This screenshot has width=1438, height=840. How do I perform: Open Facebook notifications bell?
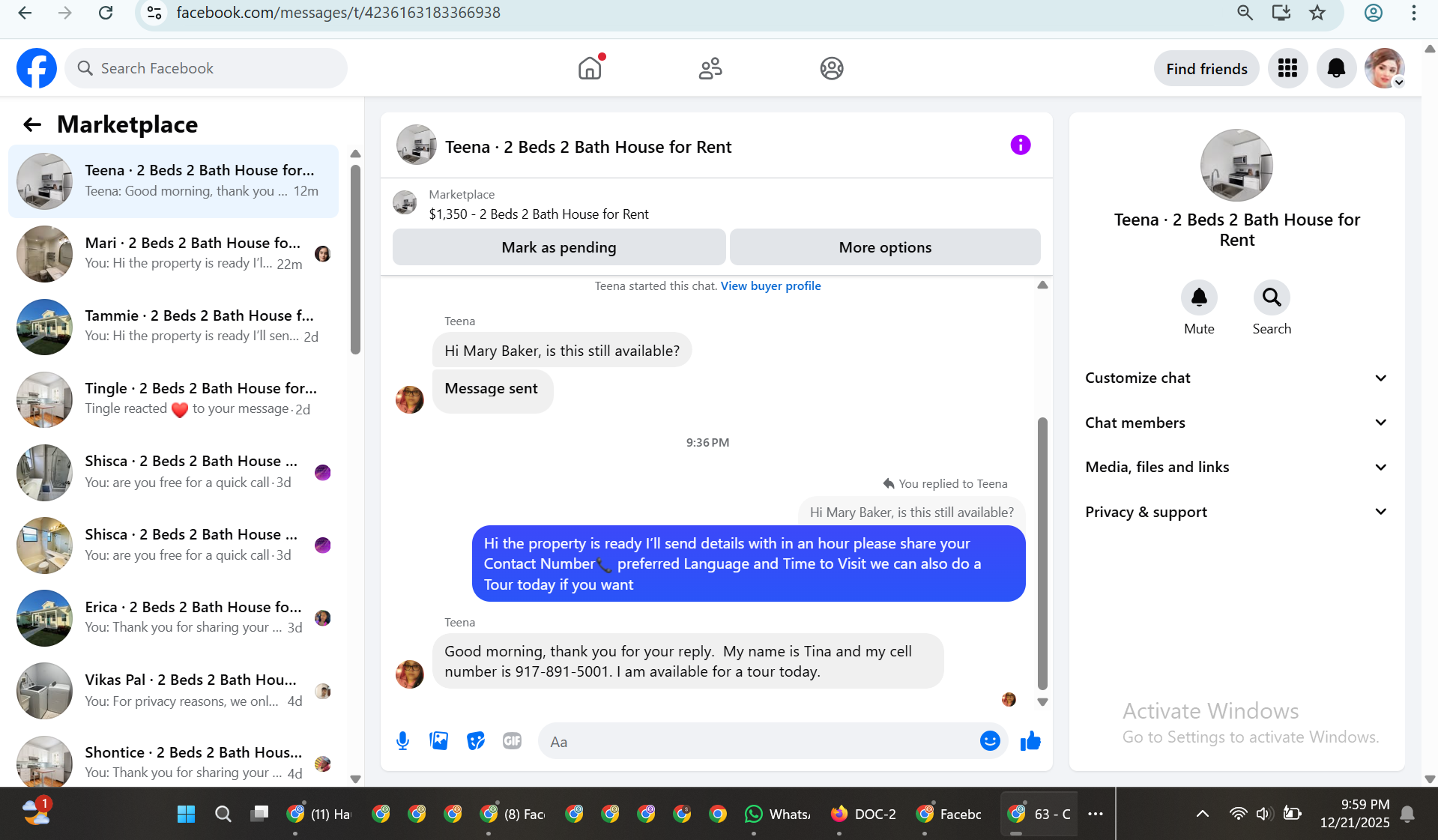click(1336, 68)
